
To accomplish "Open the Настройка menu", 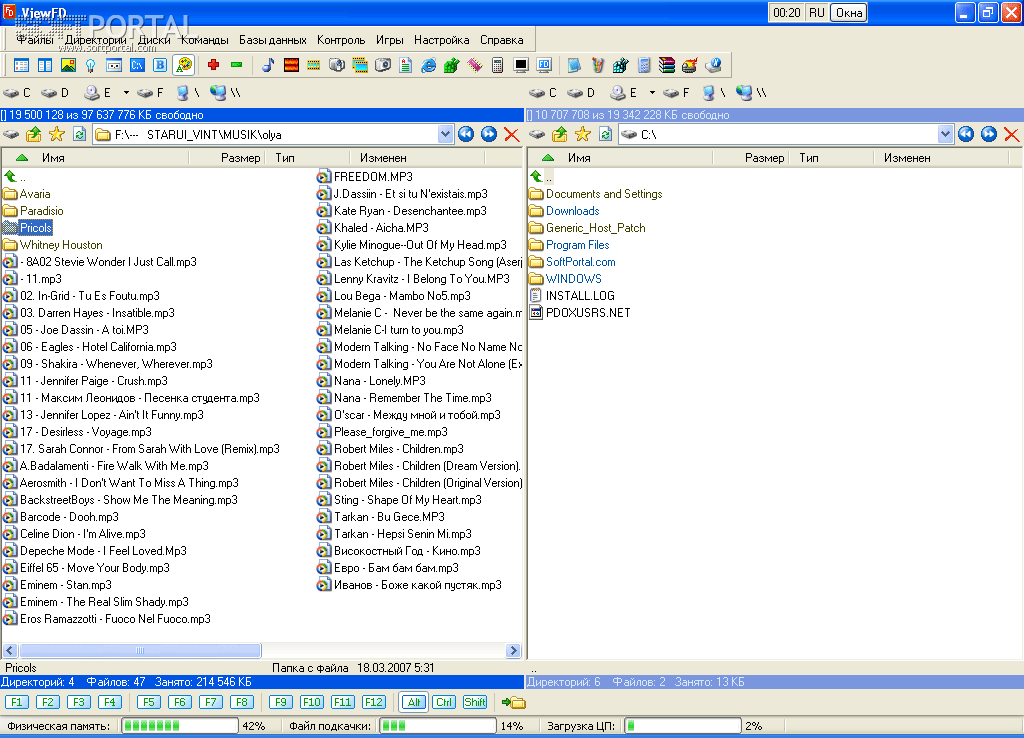I will pyautogui.click(x=441, y=40).
